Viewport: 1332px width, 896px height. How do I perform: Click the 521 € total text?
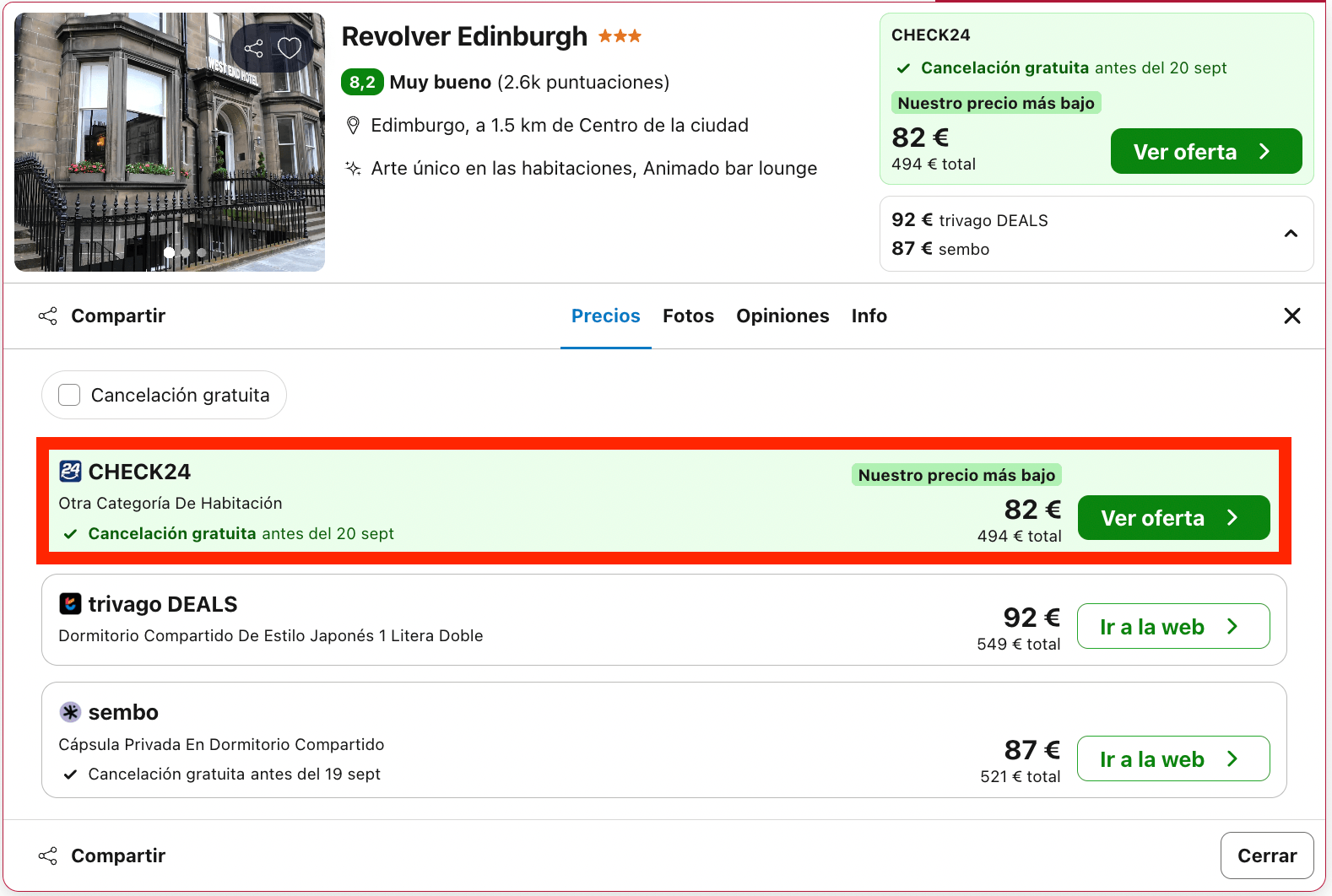[x=1021, y=776]
